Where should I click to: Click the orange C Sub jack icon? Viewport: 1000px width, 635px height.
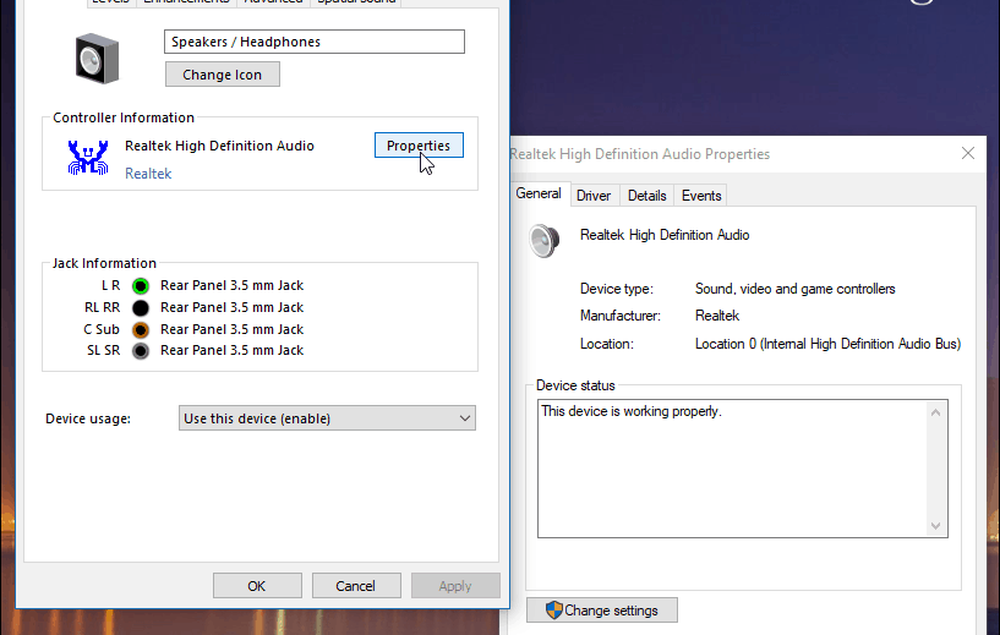(140, 329)
